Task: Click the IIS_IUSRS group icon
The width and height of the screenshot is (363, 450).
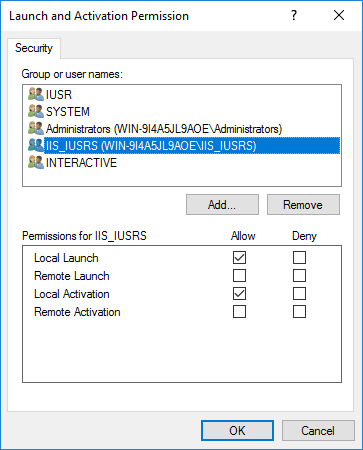Action: coord(36,145)
